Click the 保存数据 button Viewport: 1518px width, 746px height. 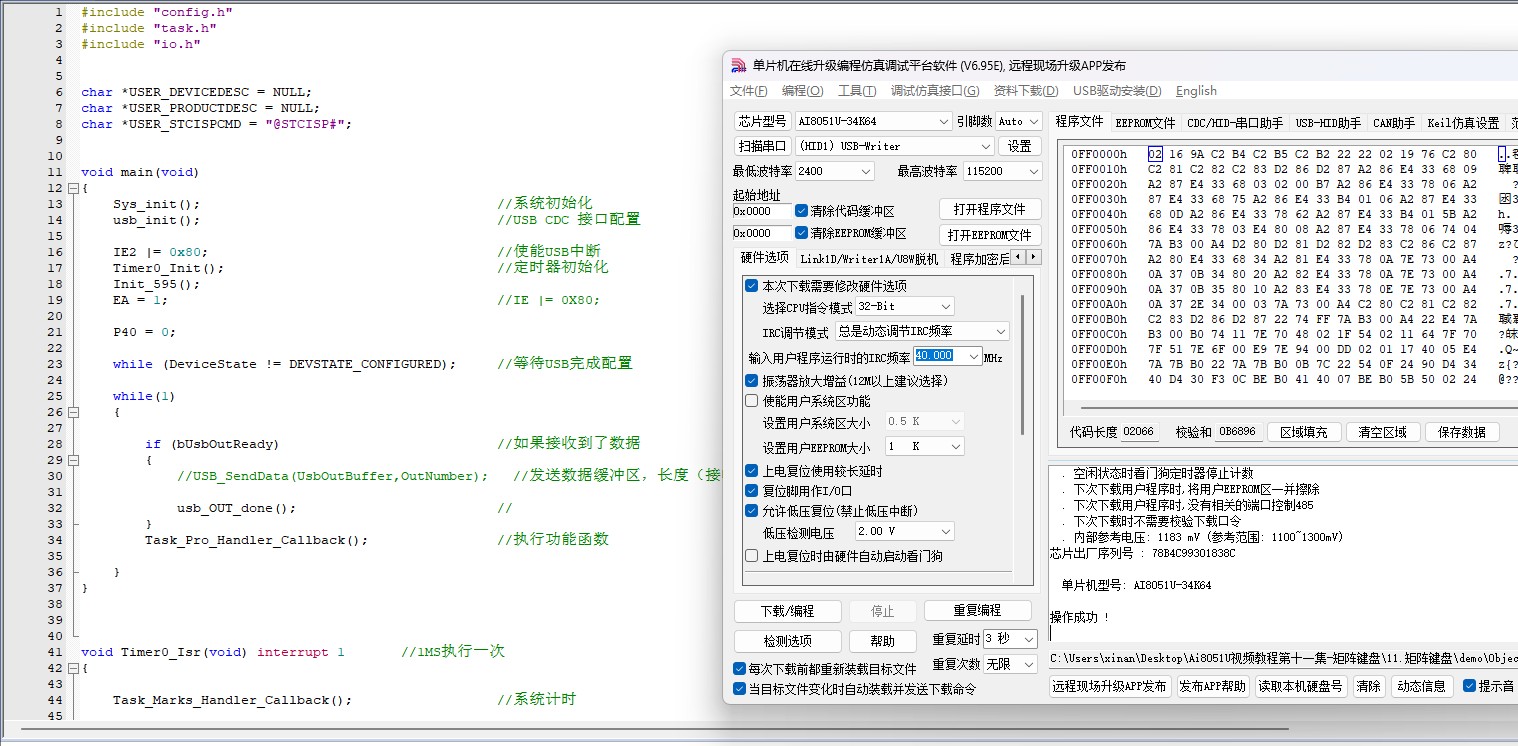click(1462, 432)
